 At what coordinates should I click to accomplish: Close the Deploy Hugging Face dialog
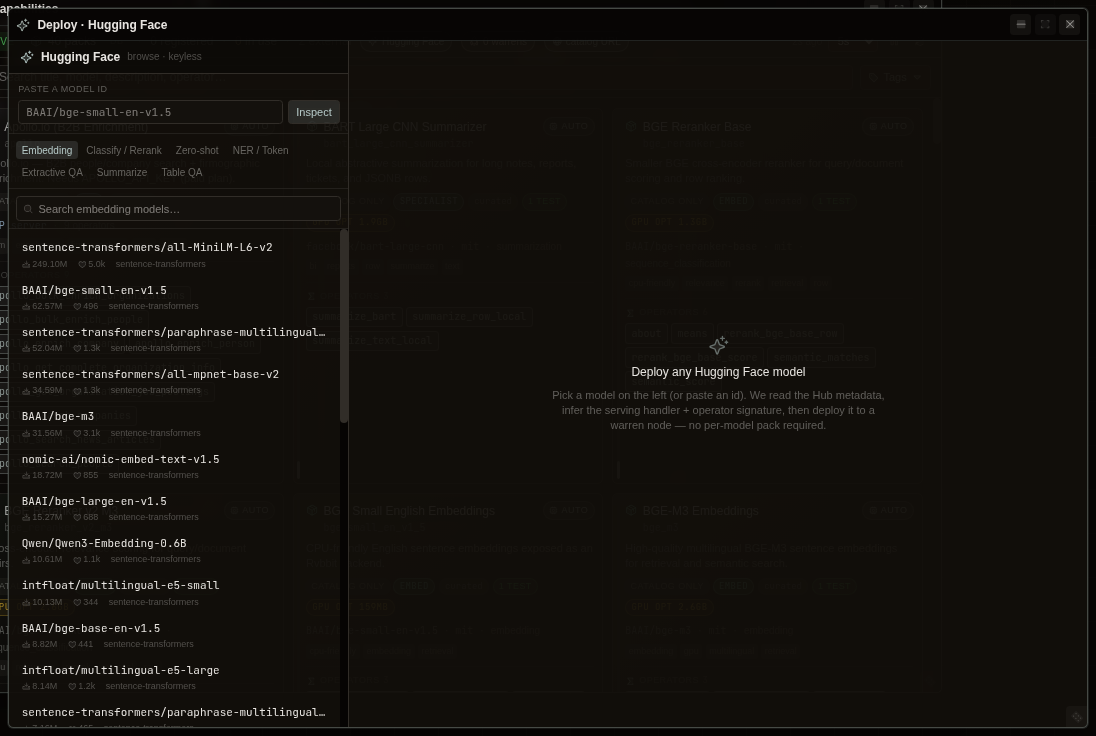coord(1069,24)
